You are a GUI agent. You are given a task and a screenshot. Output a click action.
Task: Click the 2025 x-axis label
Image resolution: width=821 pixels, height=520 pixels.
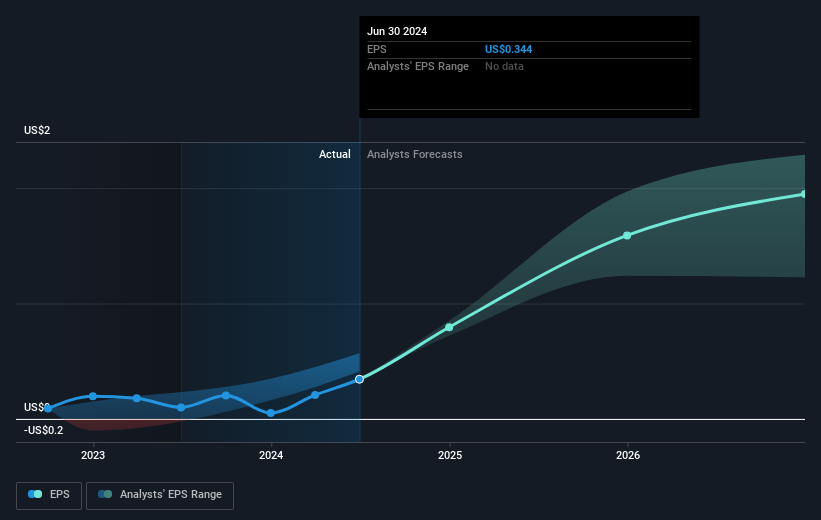click(x=450, y=455)
